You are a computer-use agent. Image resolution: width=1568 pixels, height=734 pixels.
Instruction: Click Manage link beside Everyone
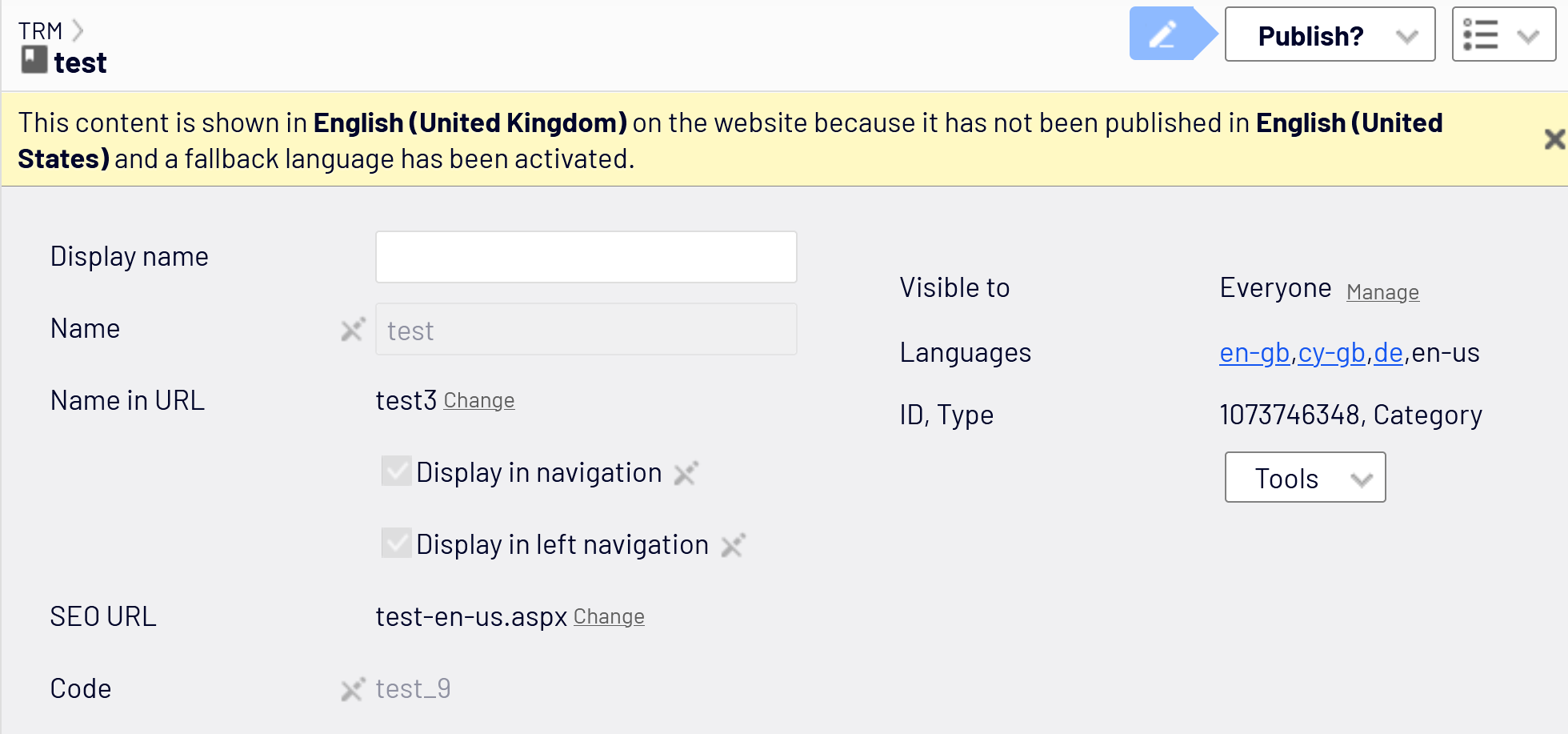pos(1382,292)
